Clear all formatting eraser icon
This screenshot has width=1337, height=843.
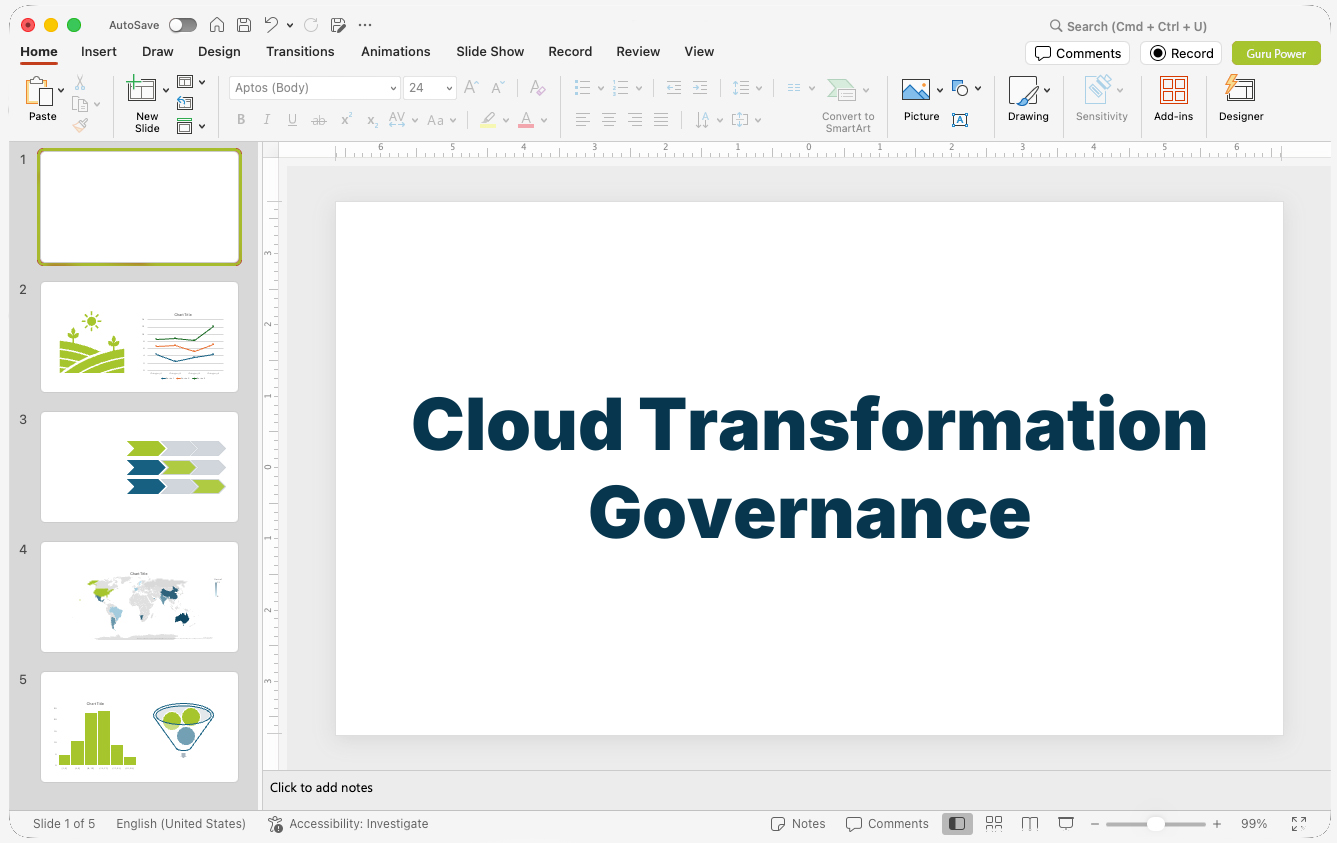[x=538, y=88]
